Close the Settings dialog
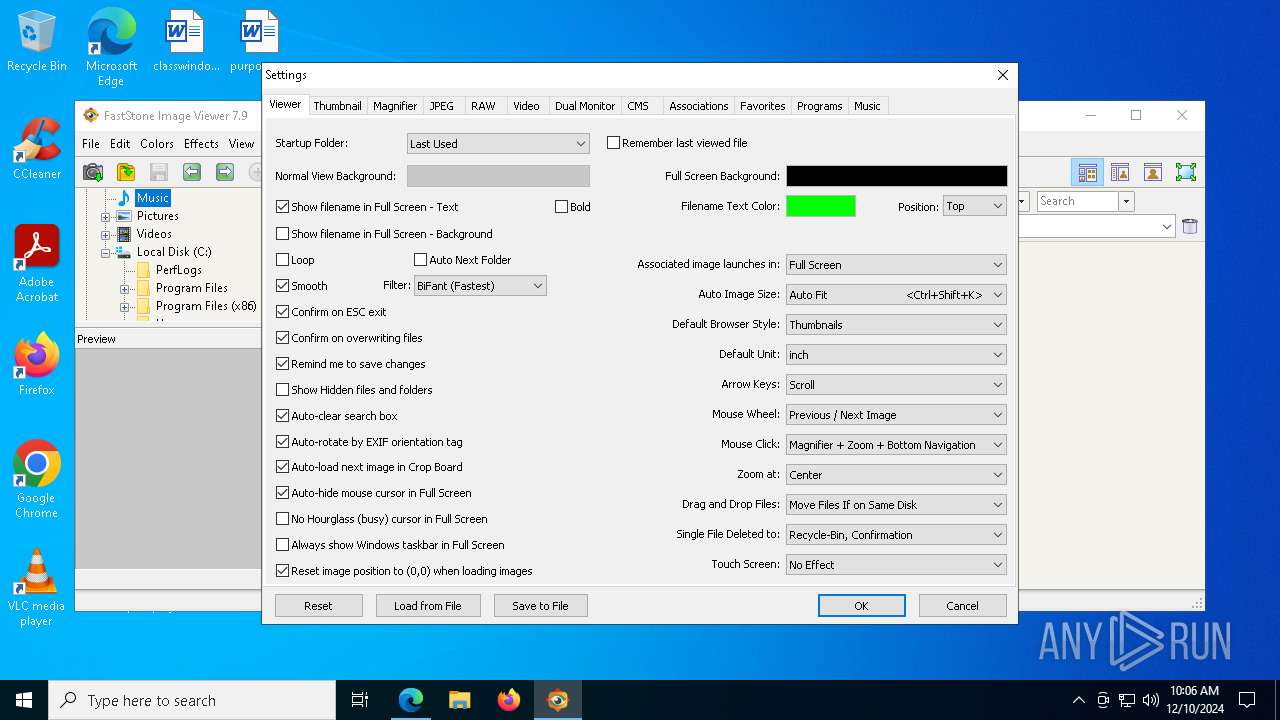 tap(1003, 75)
